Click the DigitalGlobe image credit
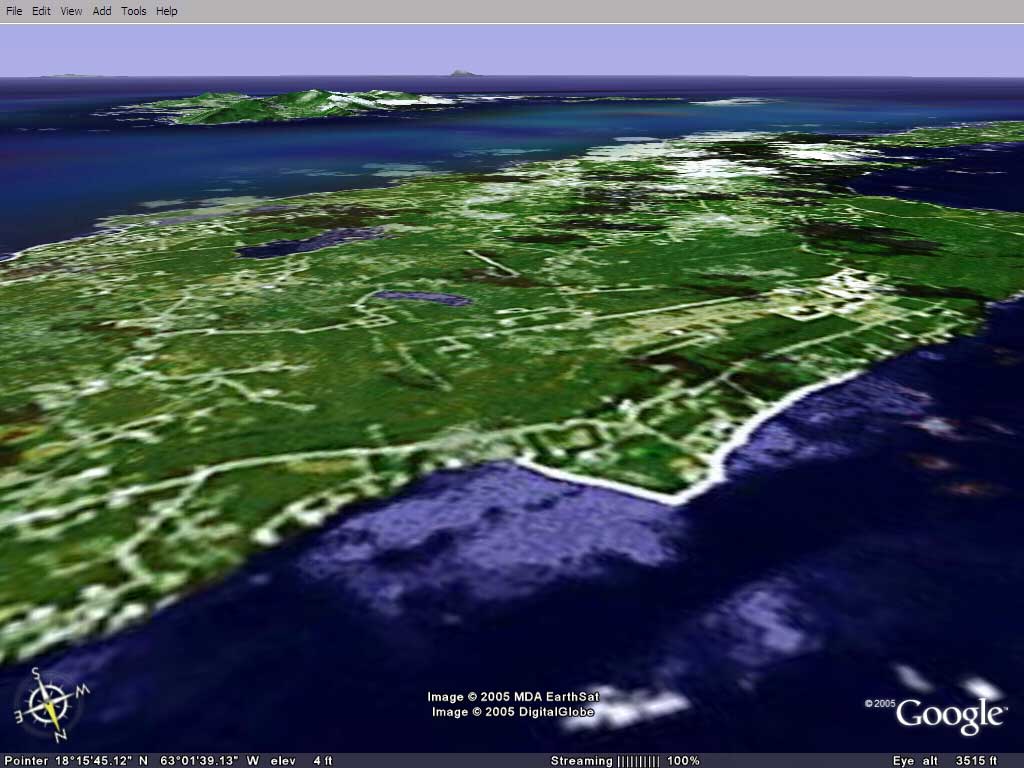 (513, 712)
